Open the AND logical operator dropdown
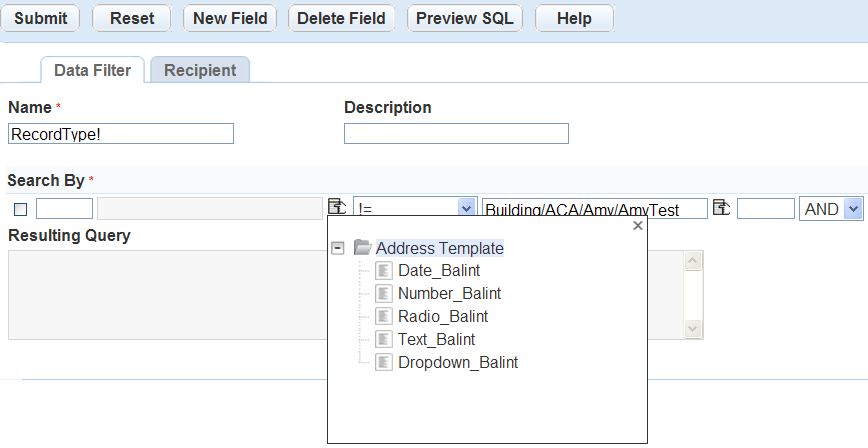 852,208
